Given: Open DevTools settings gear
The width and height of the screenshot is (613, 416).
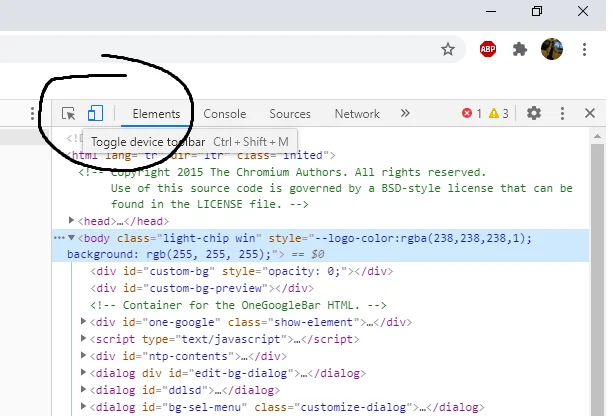Looking at the screenshot, I should pos(534,113).
